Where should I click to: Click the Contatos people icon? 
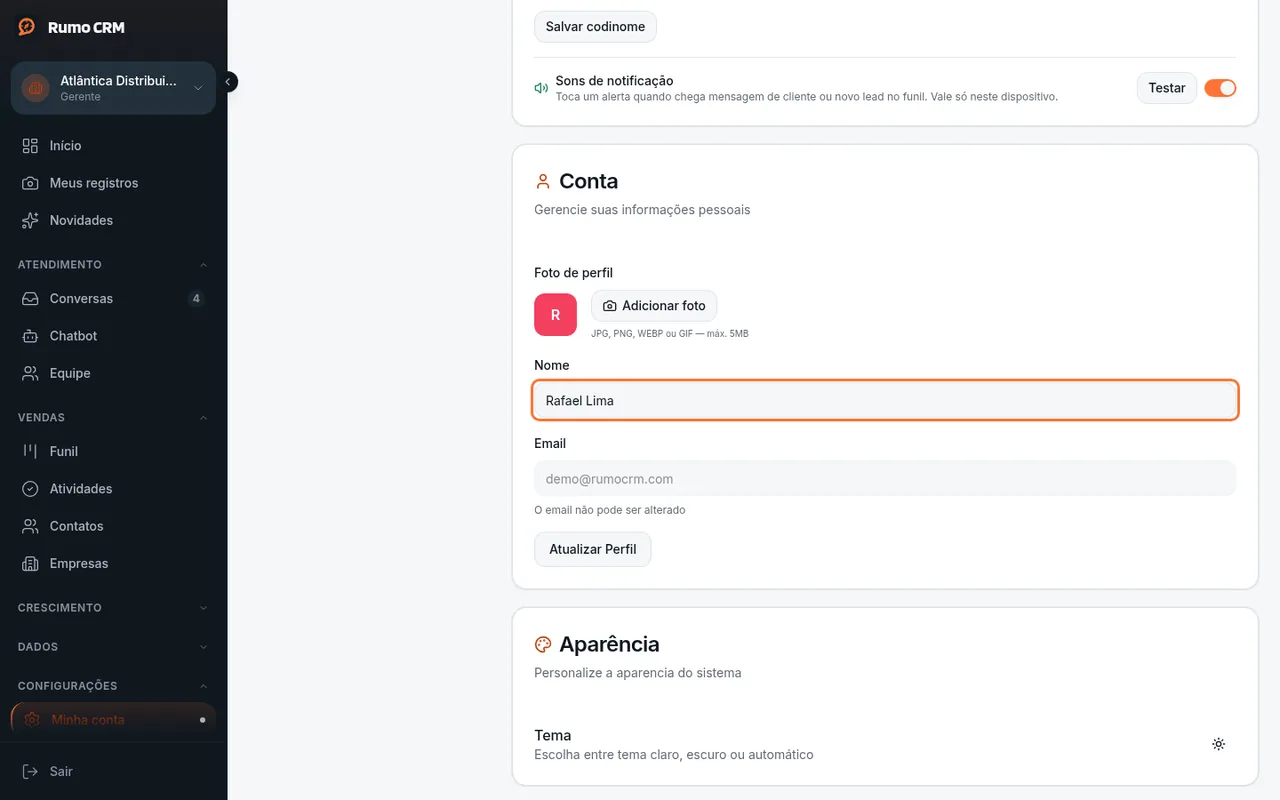tap(30, 526)
